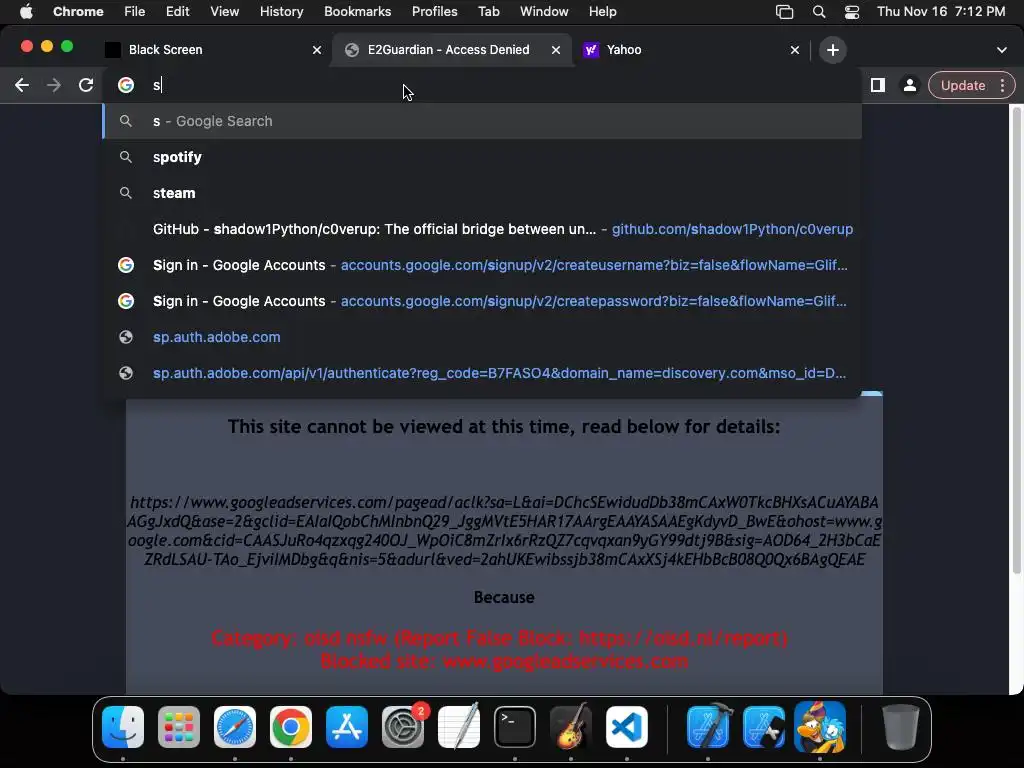Open Visual Studio Code from the Dock
The width and height of the screenshot is (1024, 768).
click(x=627, y=727)
